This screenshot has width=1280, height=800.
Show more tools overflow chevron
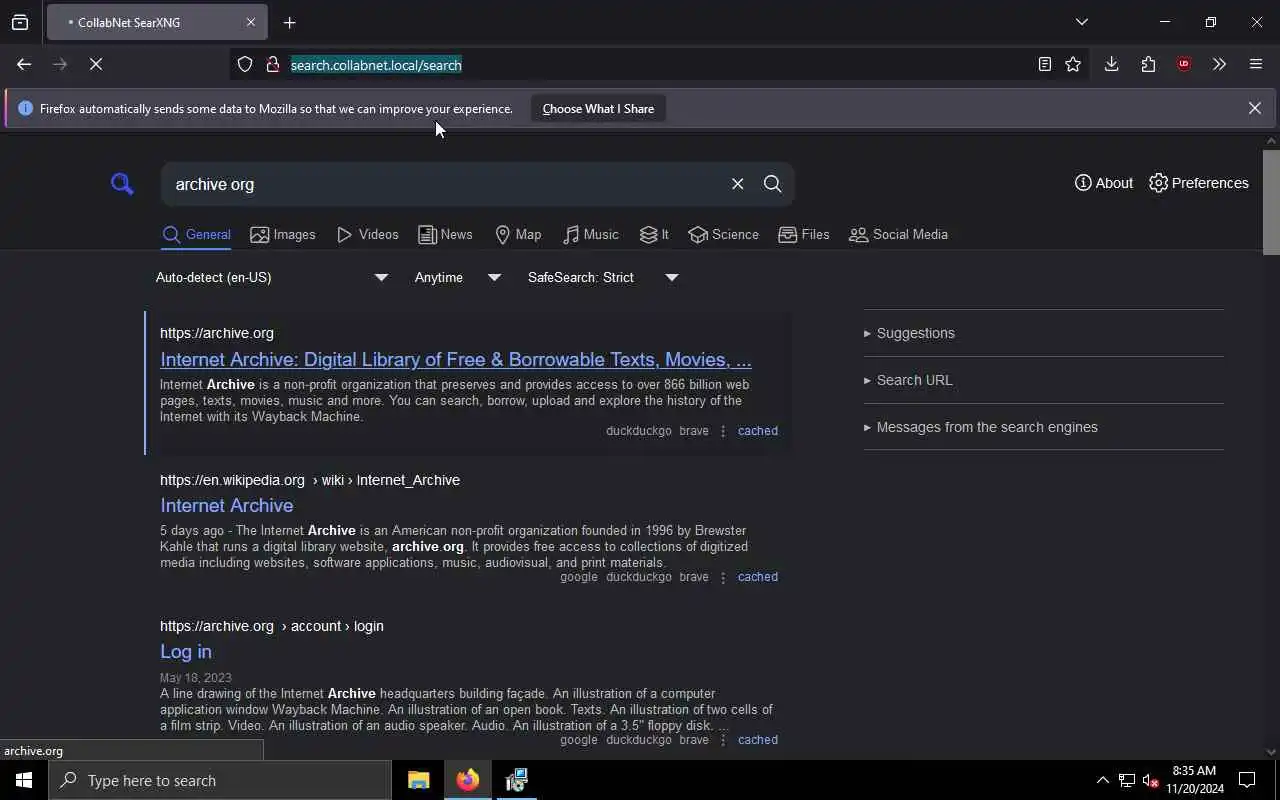(1219, 64)
